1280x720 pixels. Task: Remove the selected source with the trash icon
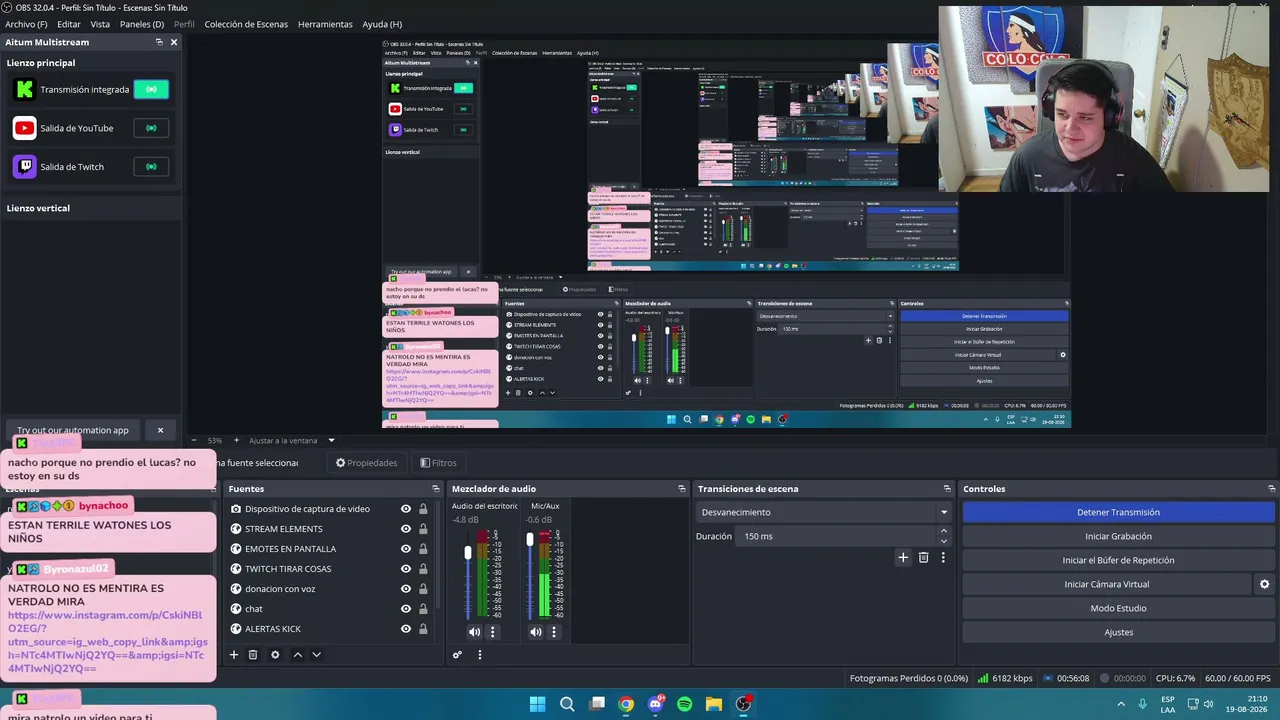[x=253, y=655]
